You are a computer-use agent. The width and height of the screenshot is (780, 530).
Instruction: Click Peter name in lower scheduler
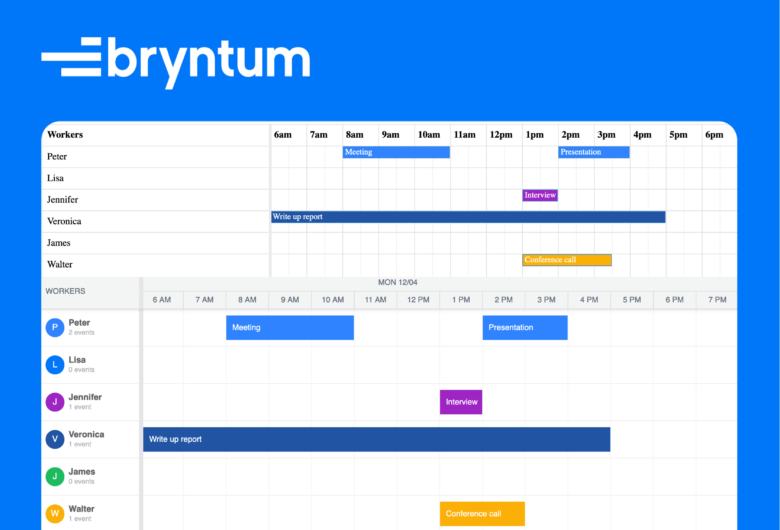79,323
